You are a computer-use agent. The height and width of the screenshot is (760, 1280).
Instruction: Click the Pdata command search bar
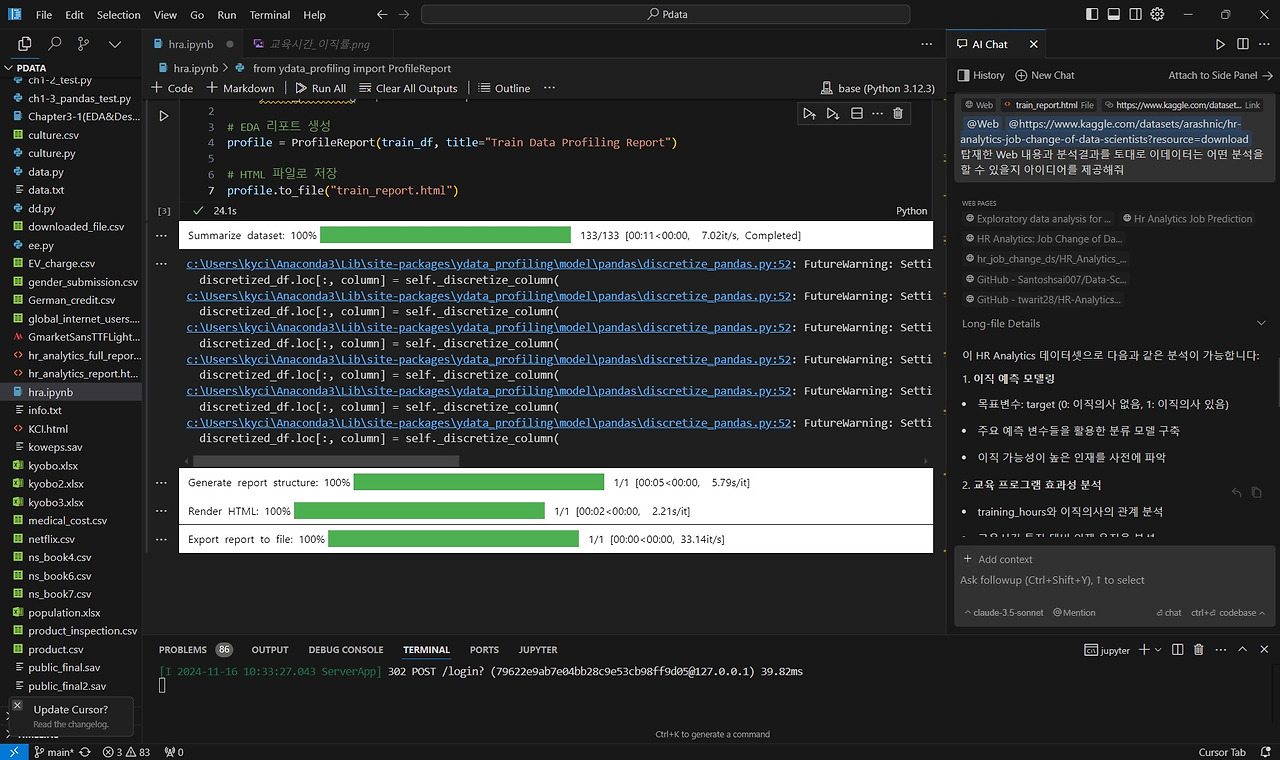click(x=666, y=14)
